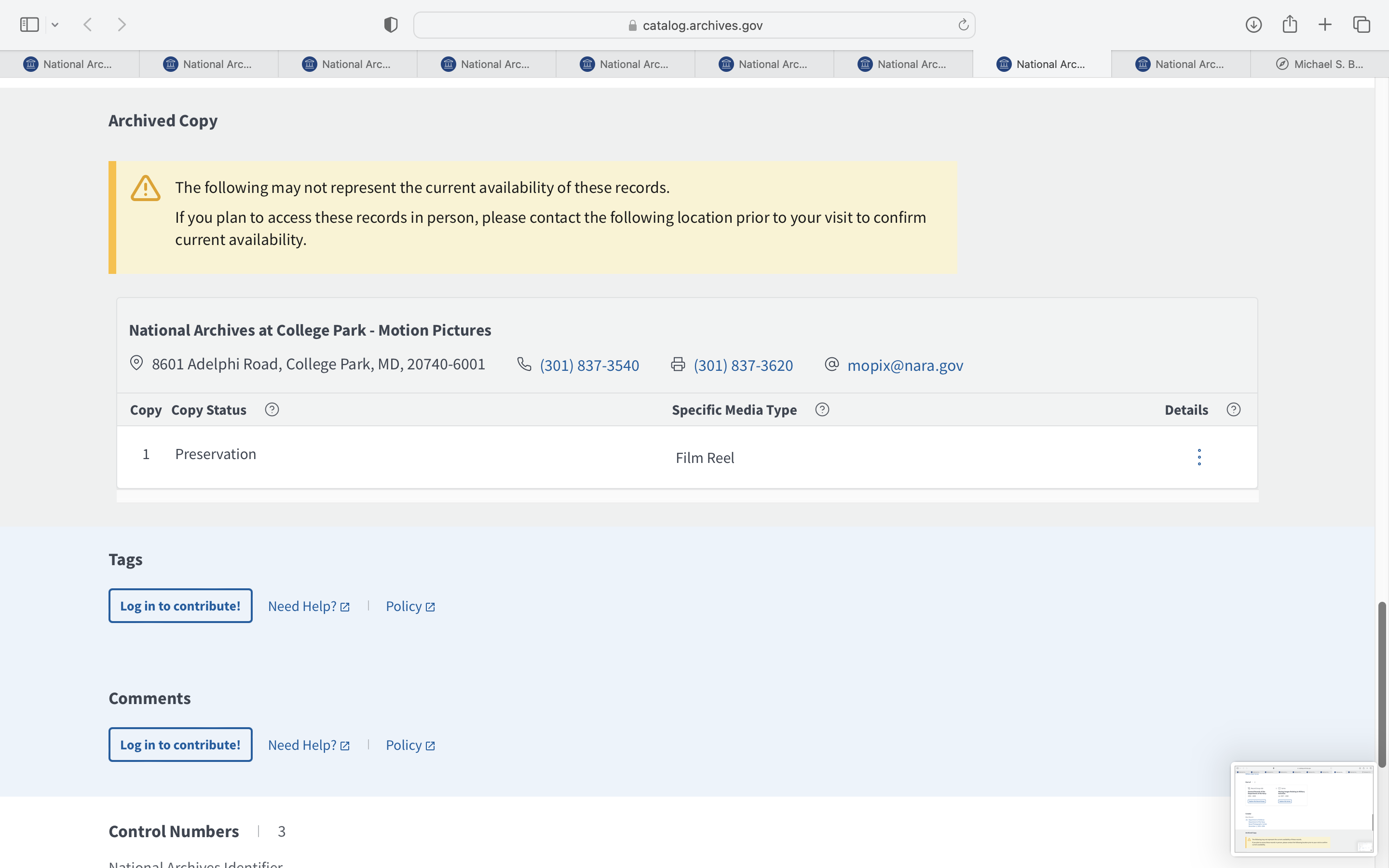Image resolution: width=1389 pixels, height=868 pixels.
Task: Reload the page with refresh icon
Action: tap(963, 25)
